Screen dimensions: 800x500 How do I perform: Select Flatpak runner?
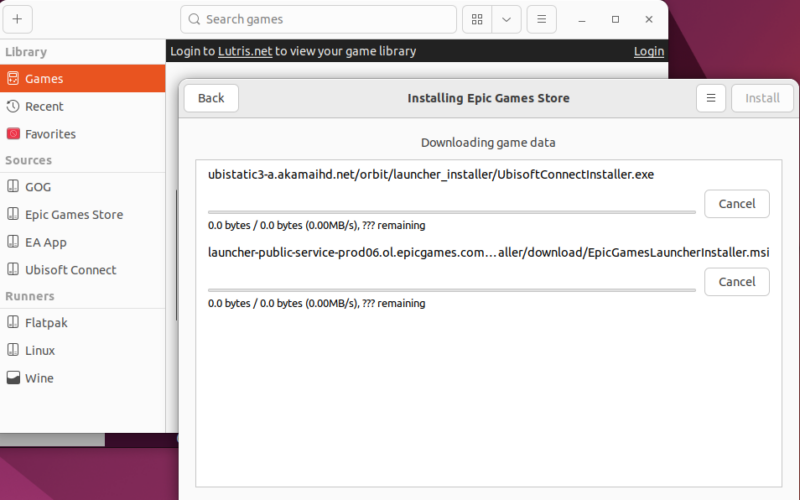(x=83, y=322)
